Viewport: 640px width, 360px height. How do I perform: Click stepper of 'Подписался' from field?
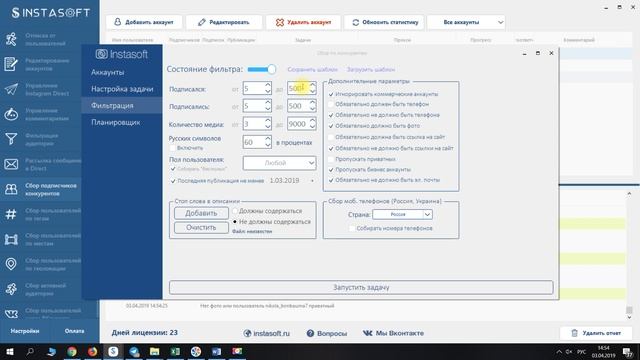tap(267, 88)
